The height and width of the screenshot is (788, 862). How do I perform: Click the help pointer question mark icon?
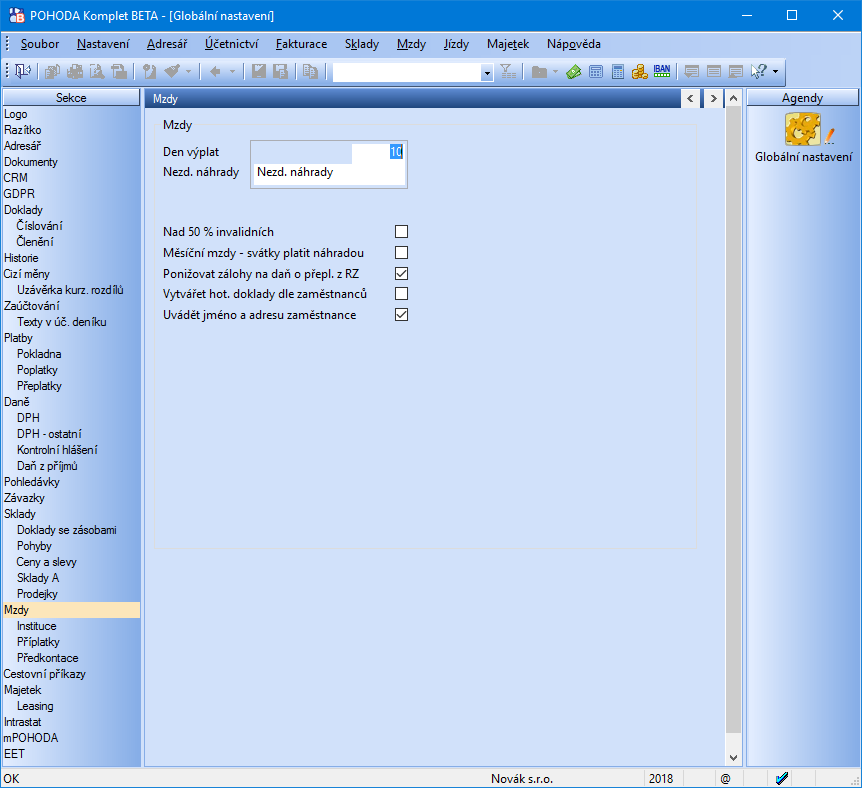click(x=759, y=71)
